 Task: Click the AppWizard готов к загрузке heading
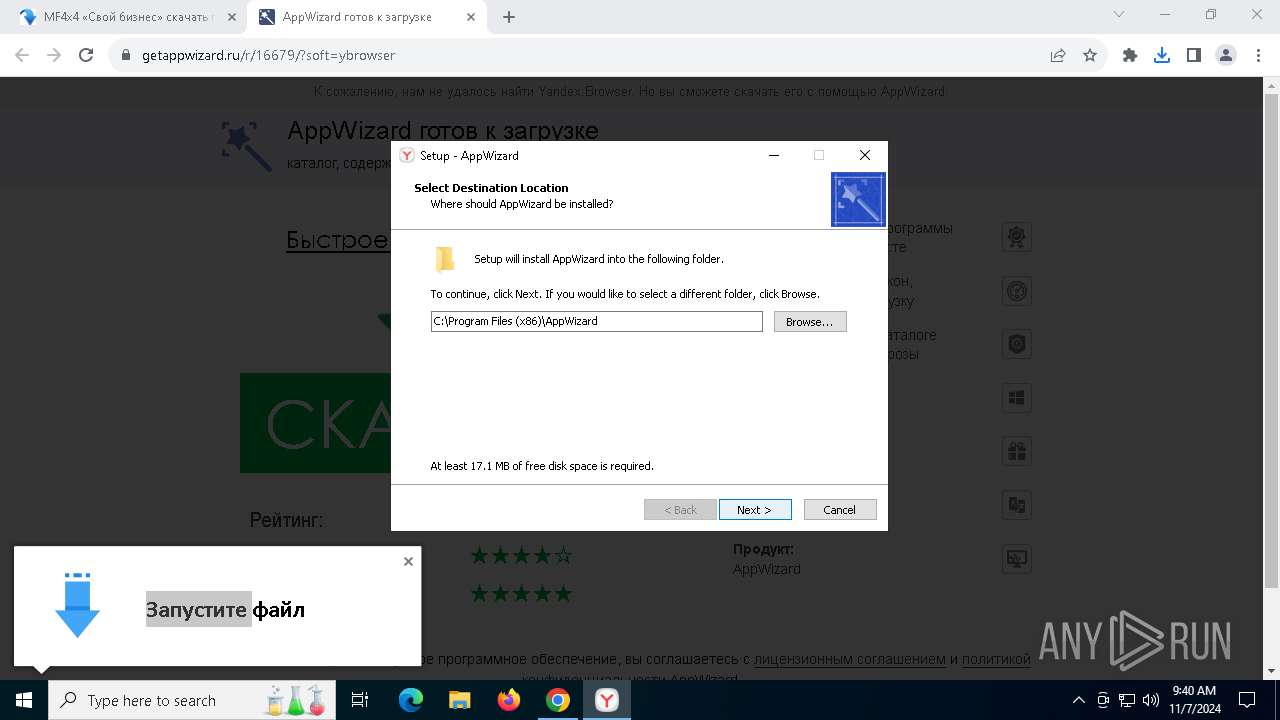(443, 131)
